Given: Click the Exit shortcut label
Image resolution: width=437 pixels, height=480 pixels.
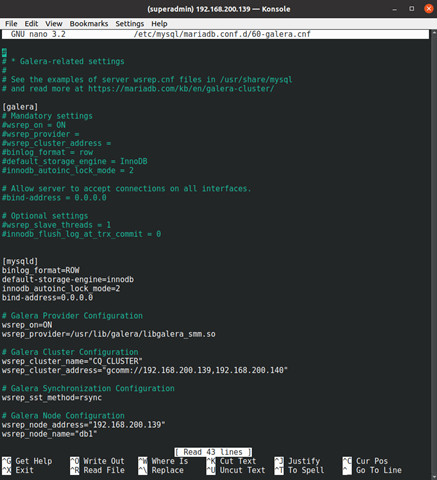Looking at the screenshot, I should coord(24,470).
